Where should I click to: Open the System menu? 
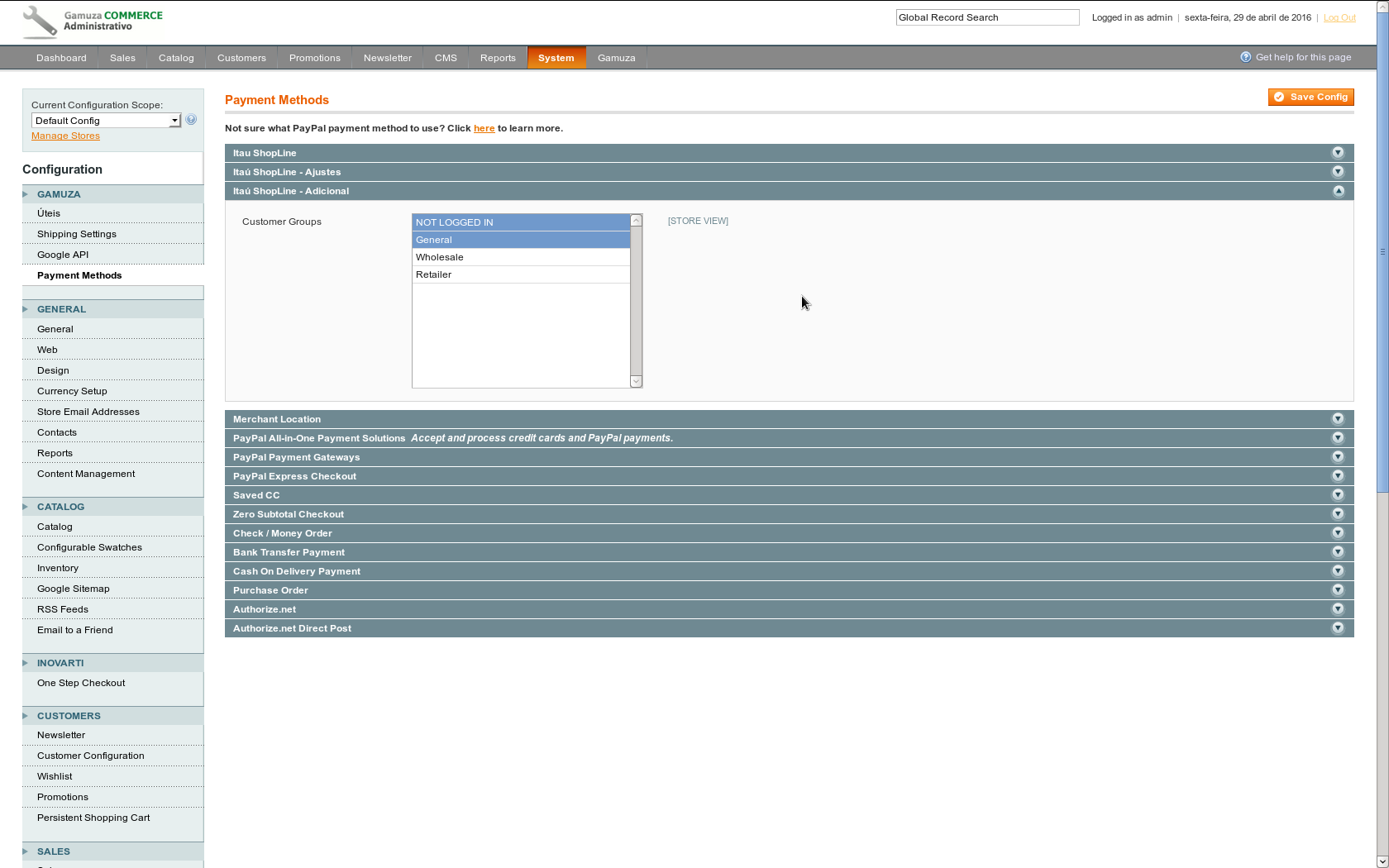[556, 58]
